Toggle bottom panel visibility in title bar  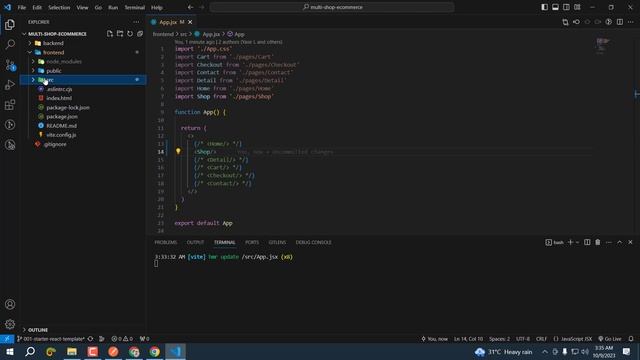pyautogui.click(x=556, y=7)
